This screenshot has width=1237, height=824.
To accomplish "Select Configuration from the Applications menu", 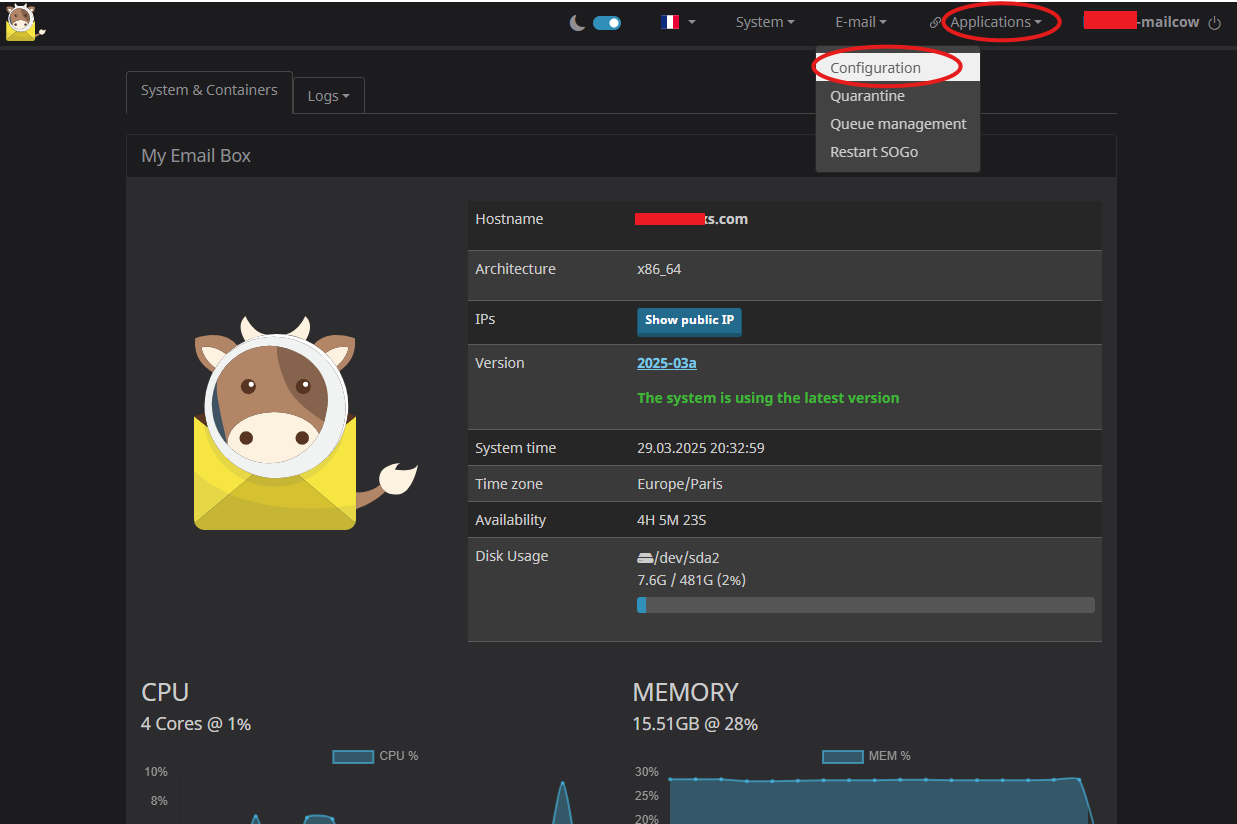I will [x=875, y=68].
